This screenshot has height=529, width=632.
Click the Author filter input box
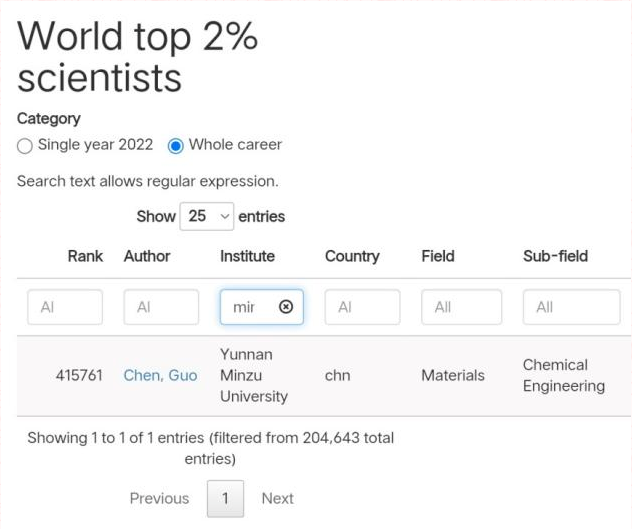pyautogui.click(x=161, y=307)
